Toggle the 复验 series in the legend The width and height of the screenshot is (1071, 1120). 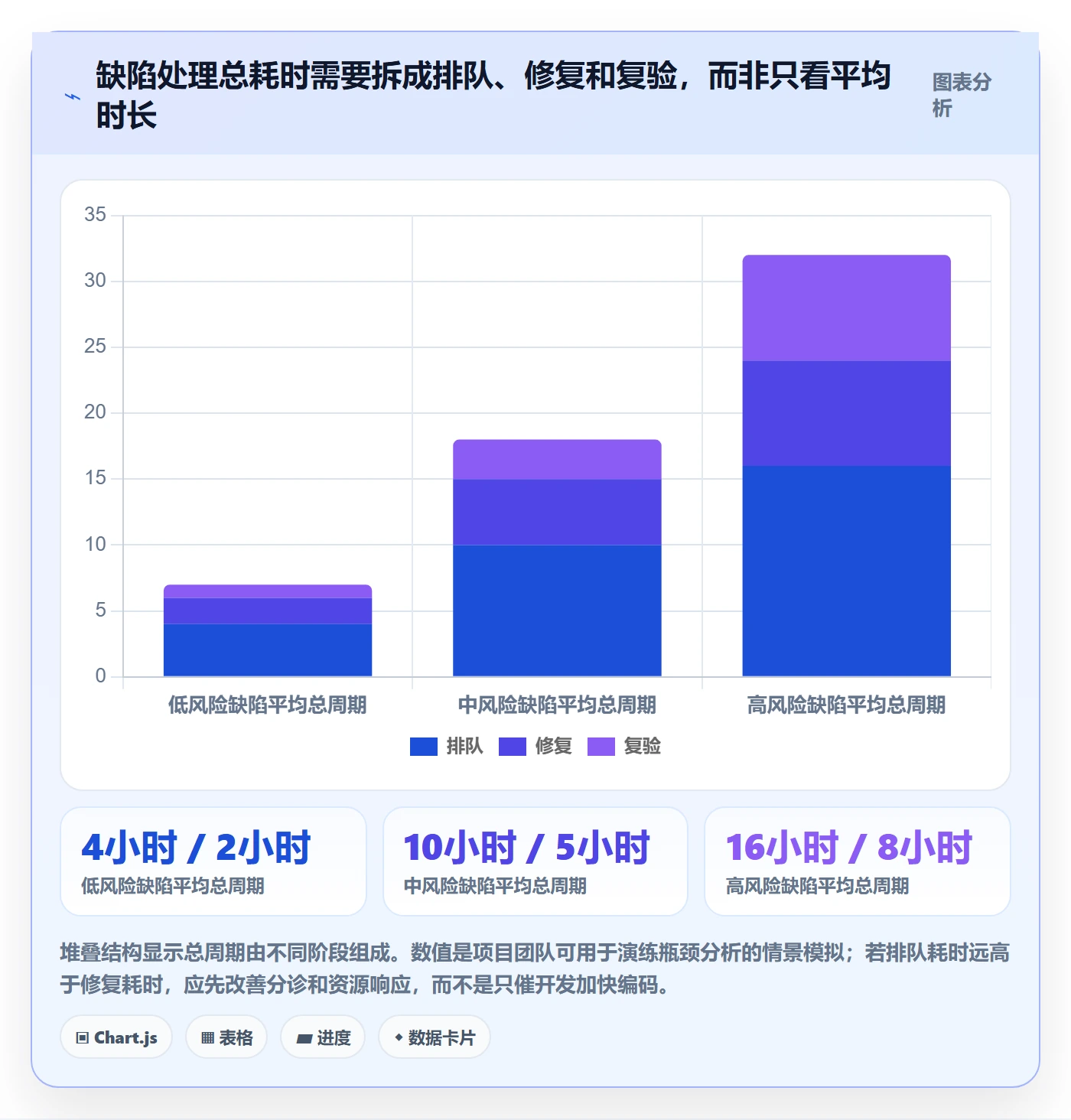[623, 746]
